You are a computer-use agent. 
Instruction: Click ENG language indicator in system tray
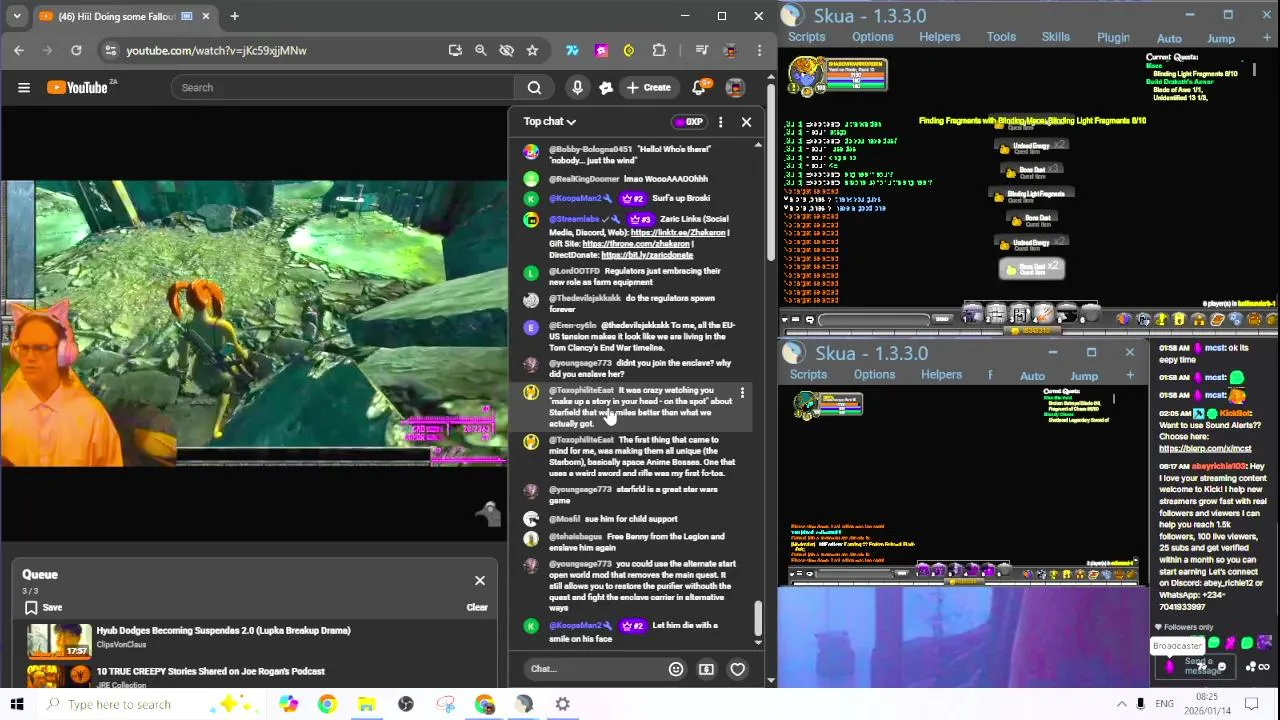1164,704
